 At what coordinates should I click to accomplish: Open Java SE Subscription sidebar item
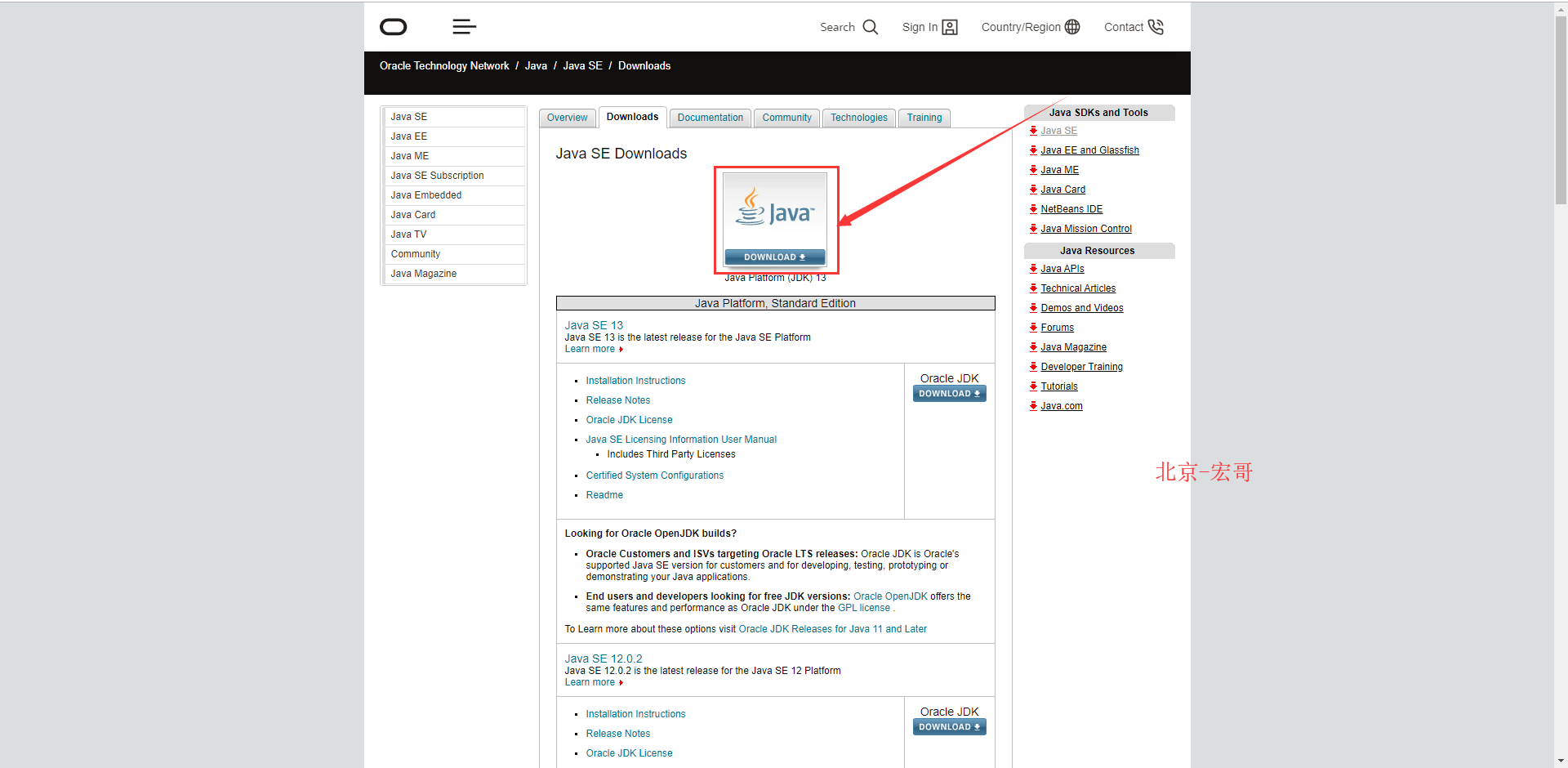[x=454, y=176]
